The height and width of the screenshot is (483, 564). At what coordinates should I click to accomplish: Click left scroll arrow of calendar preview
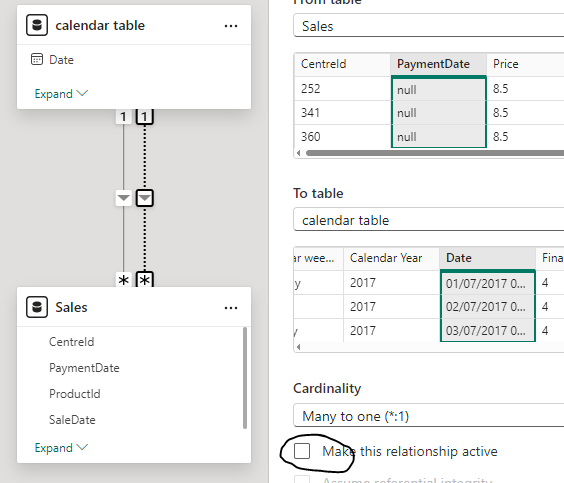pos(299,347)
